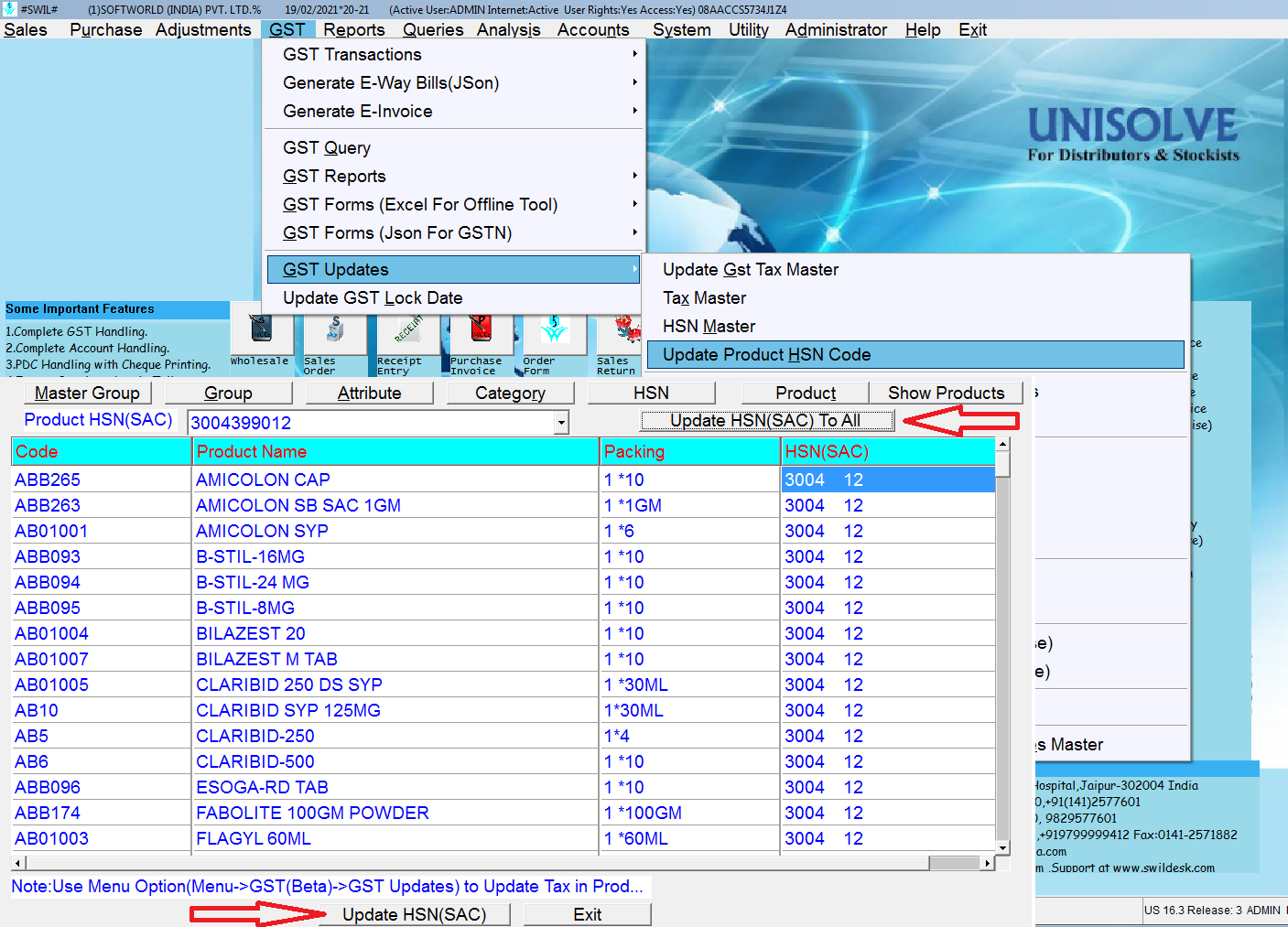
Task: Expand GST Reports submenu
Action: pyautogui.click(x=455, y=176)
